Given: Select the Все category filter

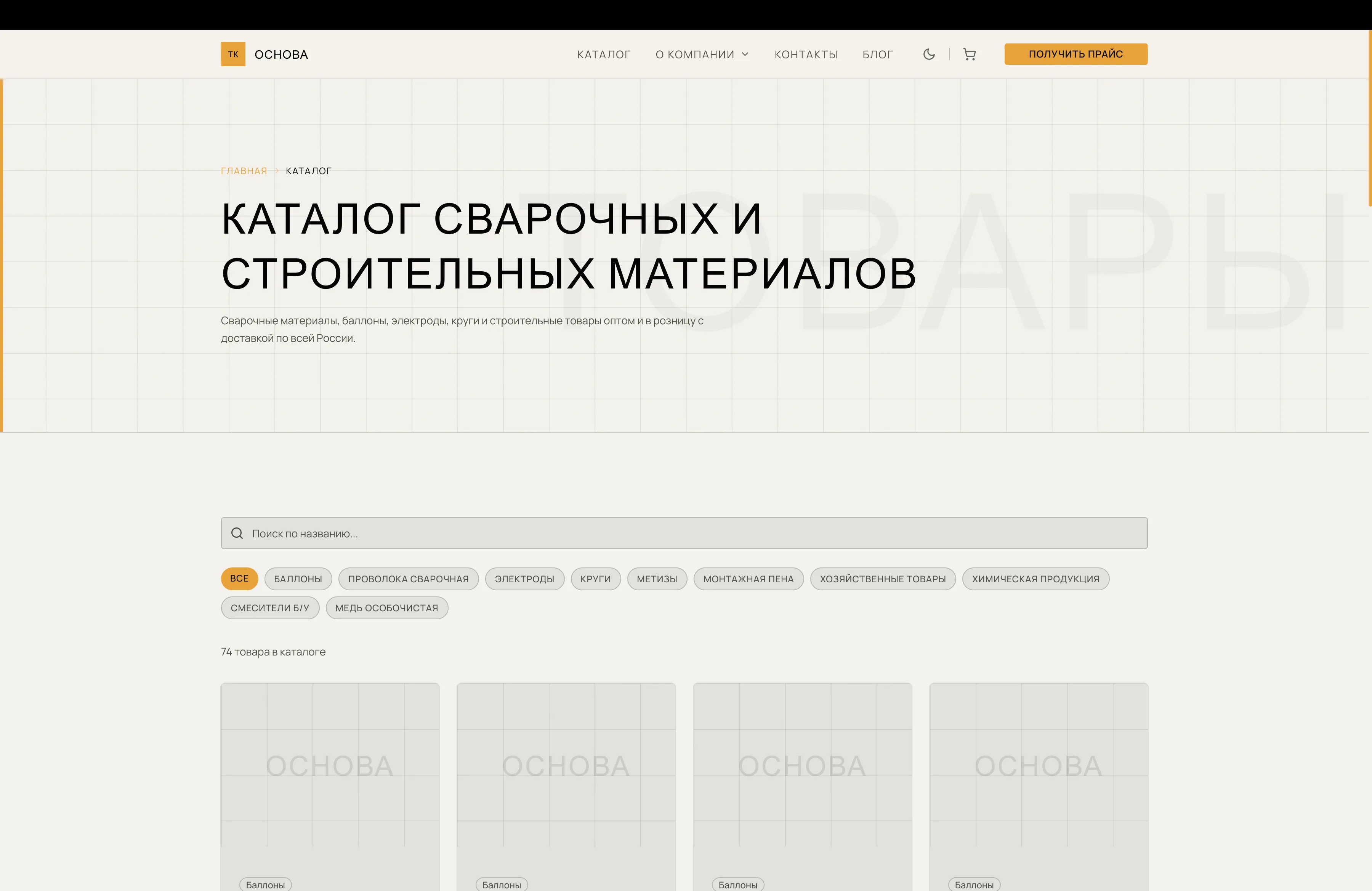Looking at the screenshot, I should coord(239,579).
